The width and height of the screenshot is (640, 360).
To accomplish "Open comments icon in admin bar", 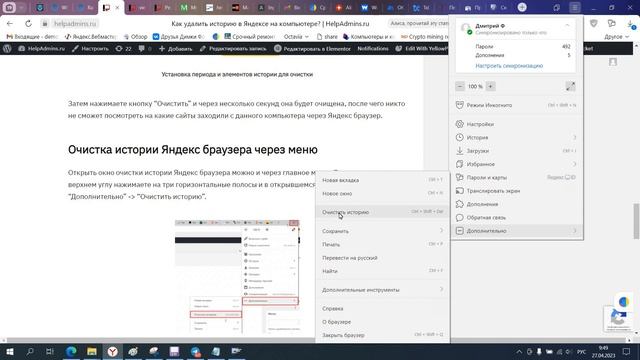I will (x=145, y=49).
